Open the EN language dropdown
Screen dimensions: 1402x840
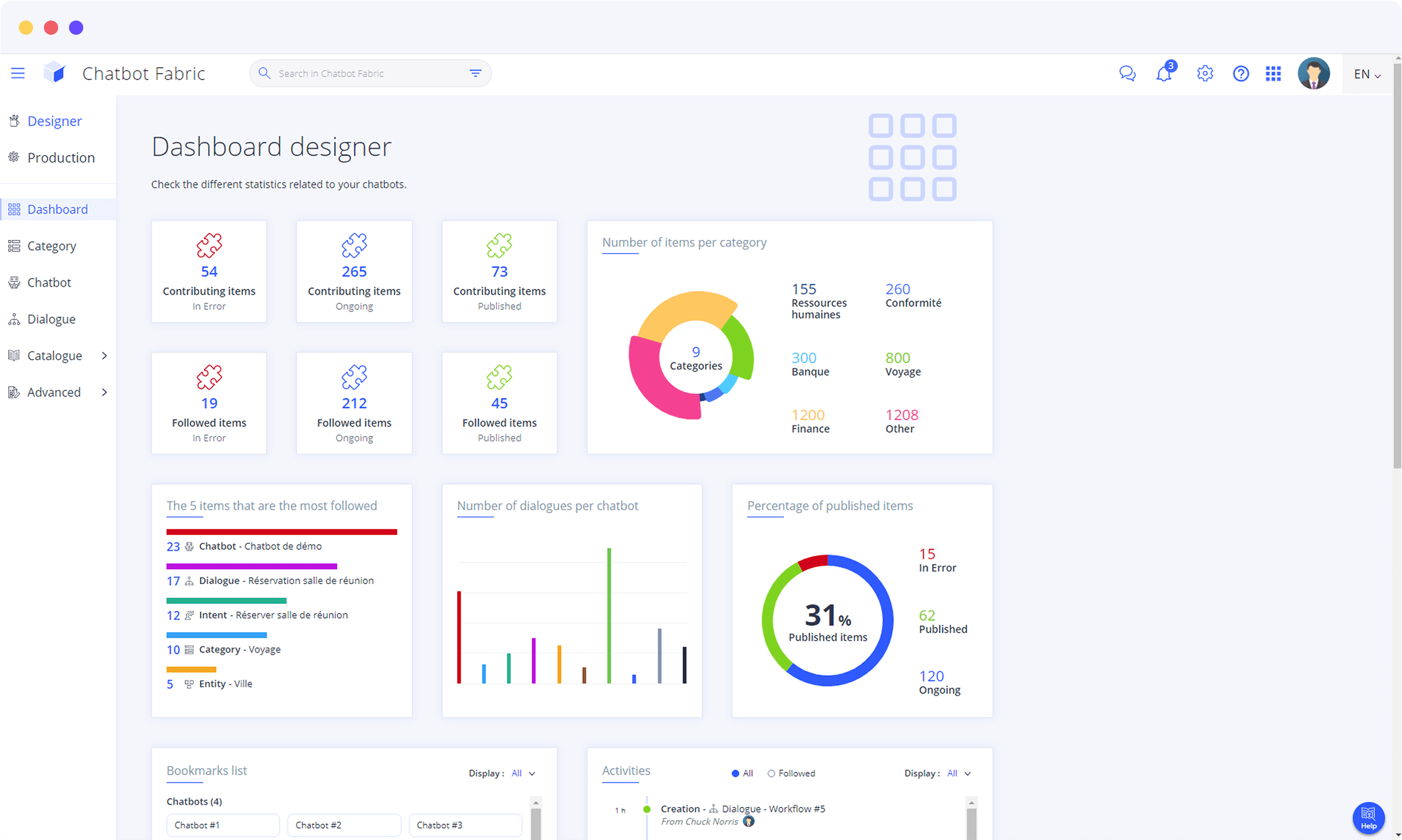(1367, 74)
